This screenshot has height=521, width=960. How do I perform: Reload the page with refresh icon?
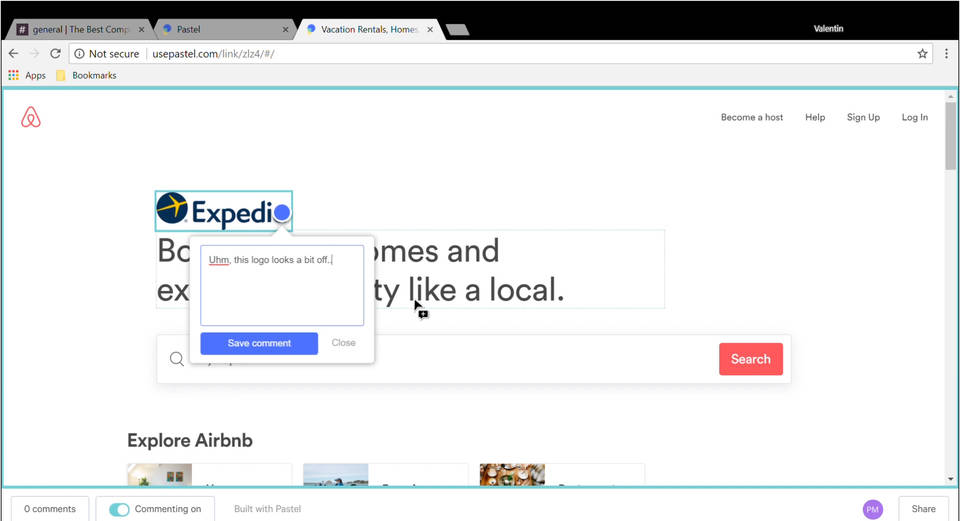(x=55, y=54)
